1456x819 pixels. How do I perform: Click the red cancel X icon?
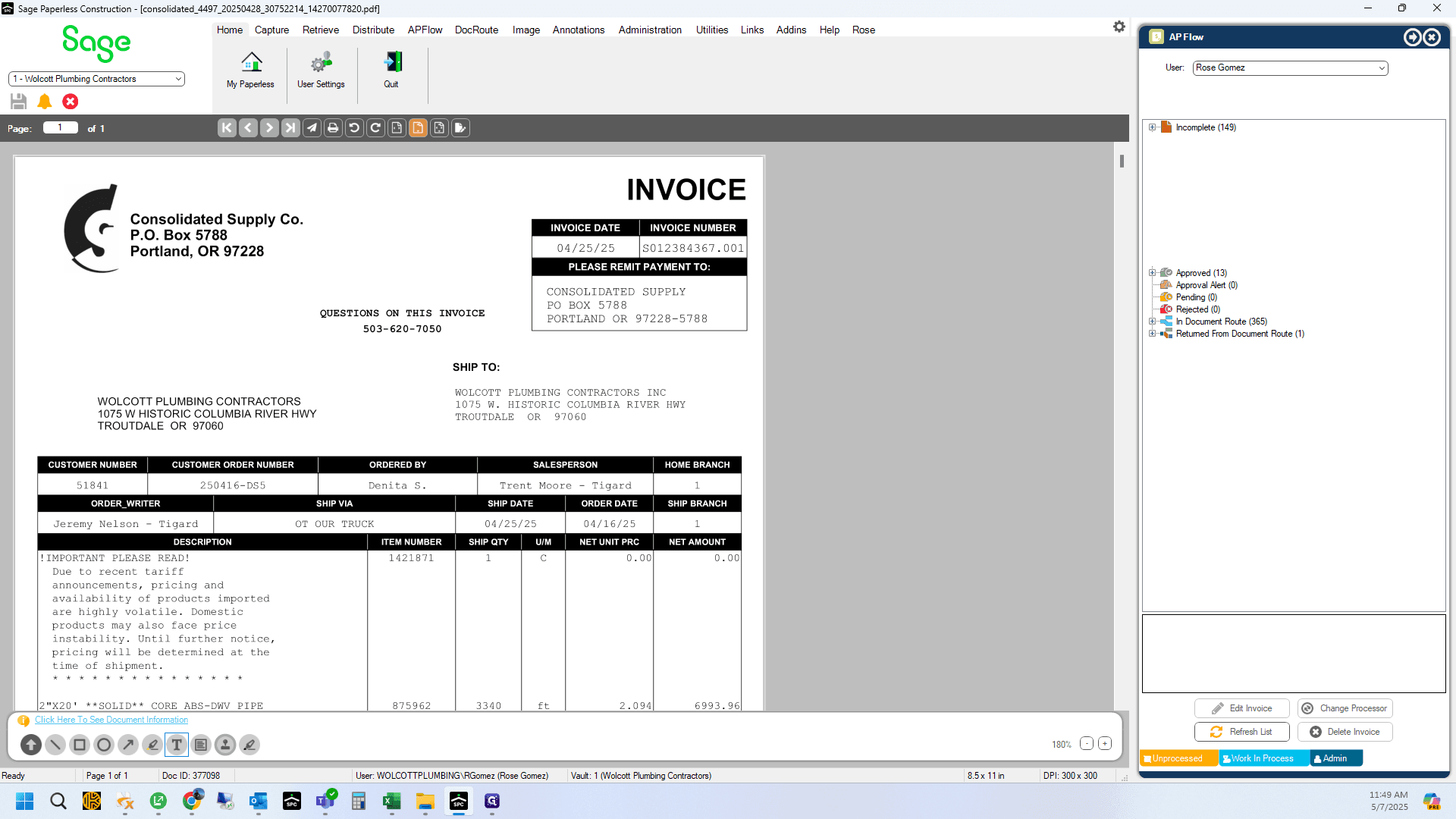pos(71,102)
